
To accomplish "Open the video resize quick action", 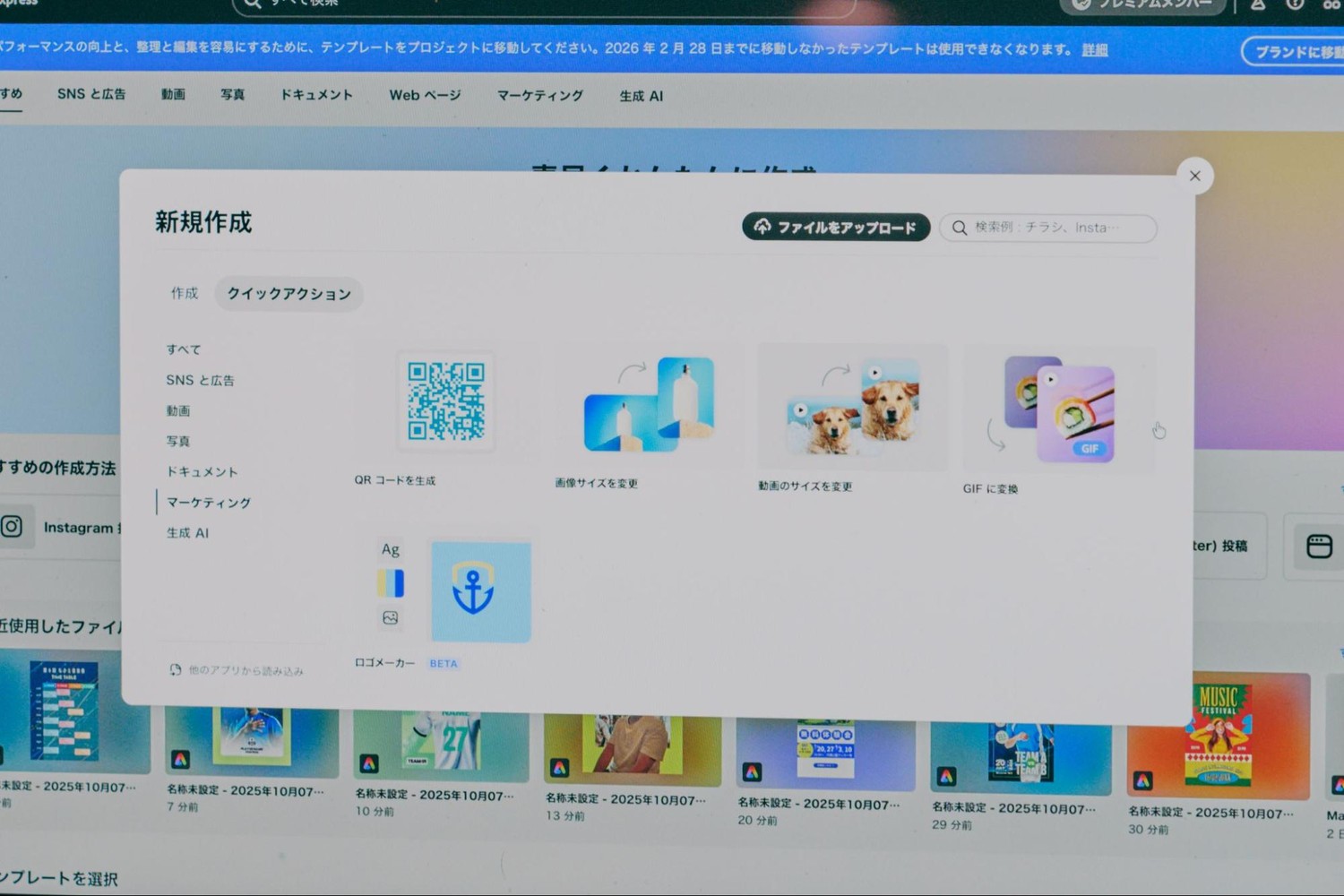I will point(852,408).
